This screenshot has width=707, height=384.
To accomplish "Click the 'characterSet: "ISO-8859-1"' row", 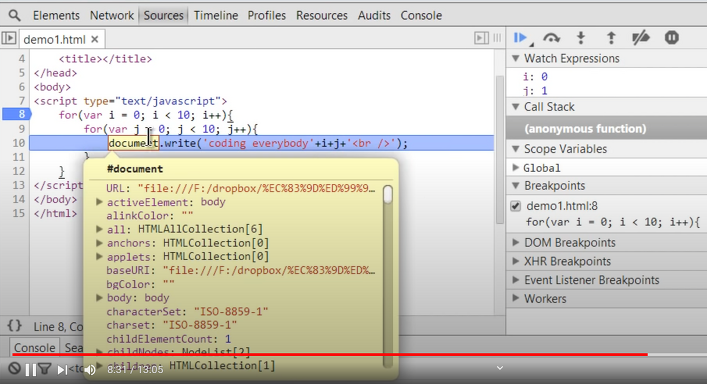I will (187, 311).
